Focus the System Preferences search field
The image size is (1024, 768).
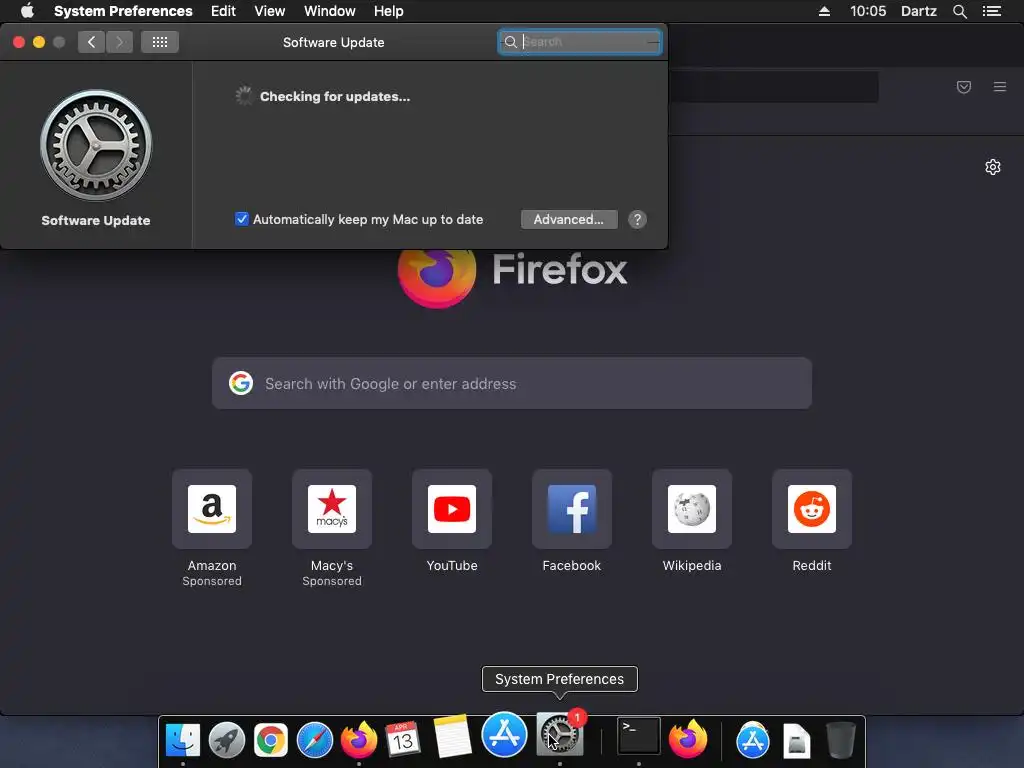580,42
